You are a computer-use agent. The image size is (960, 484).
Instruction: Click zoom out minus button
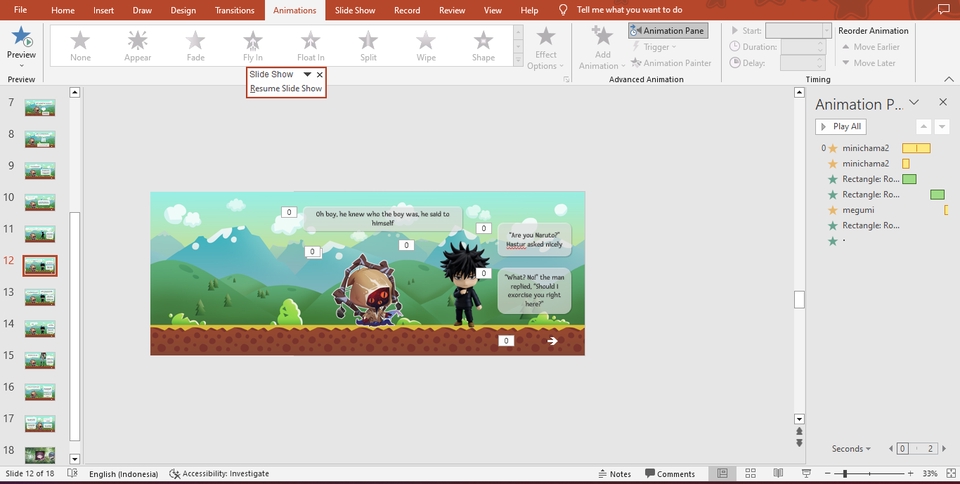click(x=828, y=474)
